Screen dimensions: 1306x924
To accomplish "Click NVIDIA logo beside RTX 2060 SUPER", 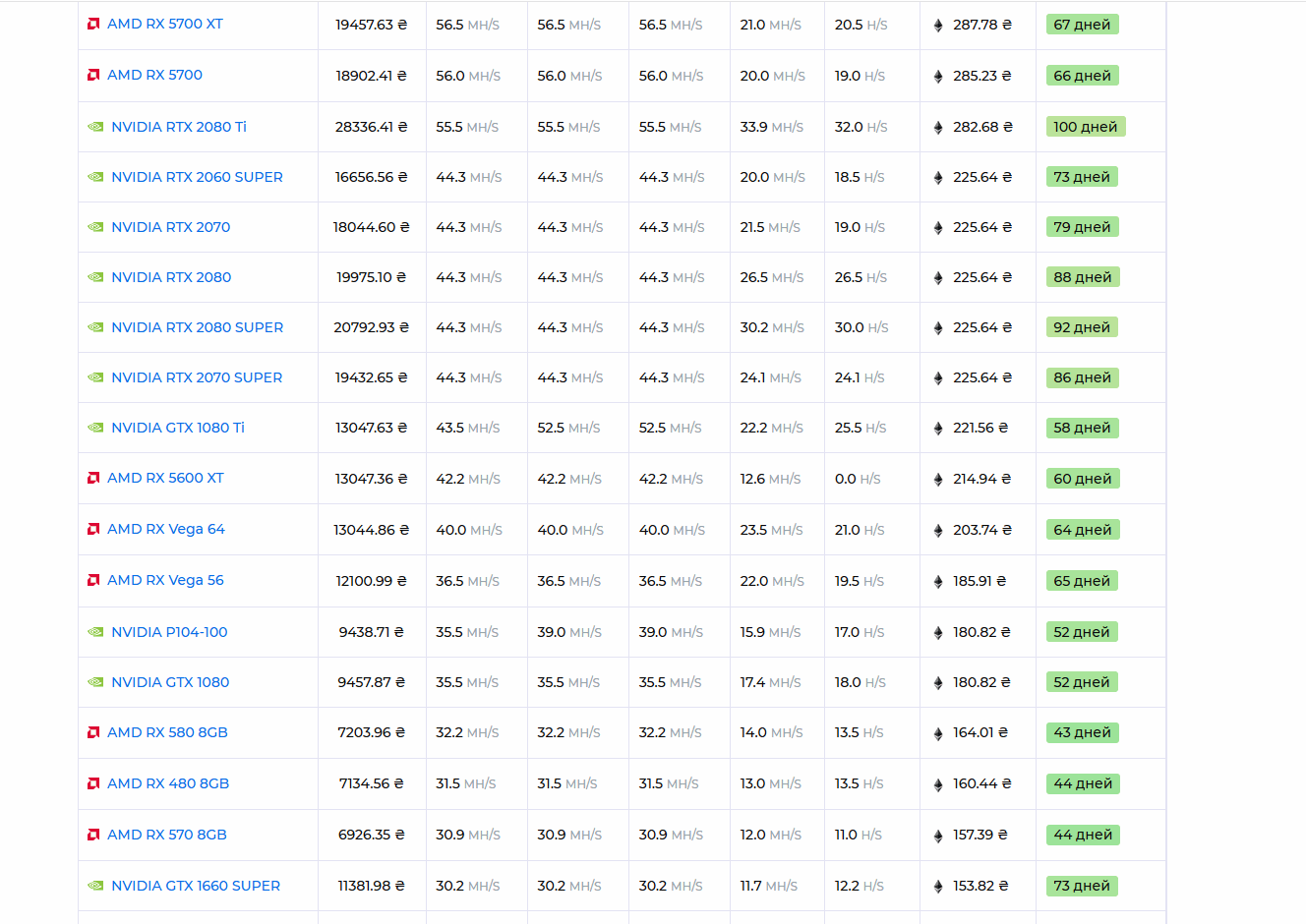I will tap(95, 177).
